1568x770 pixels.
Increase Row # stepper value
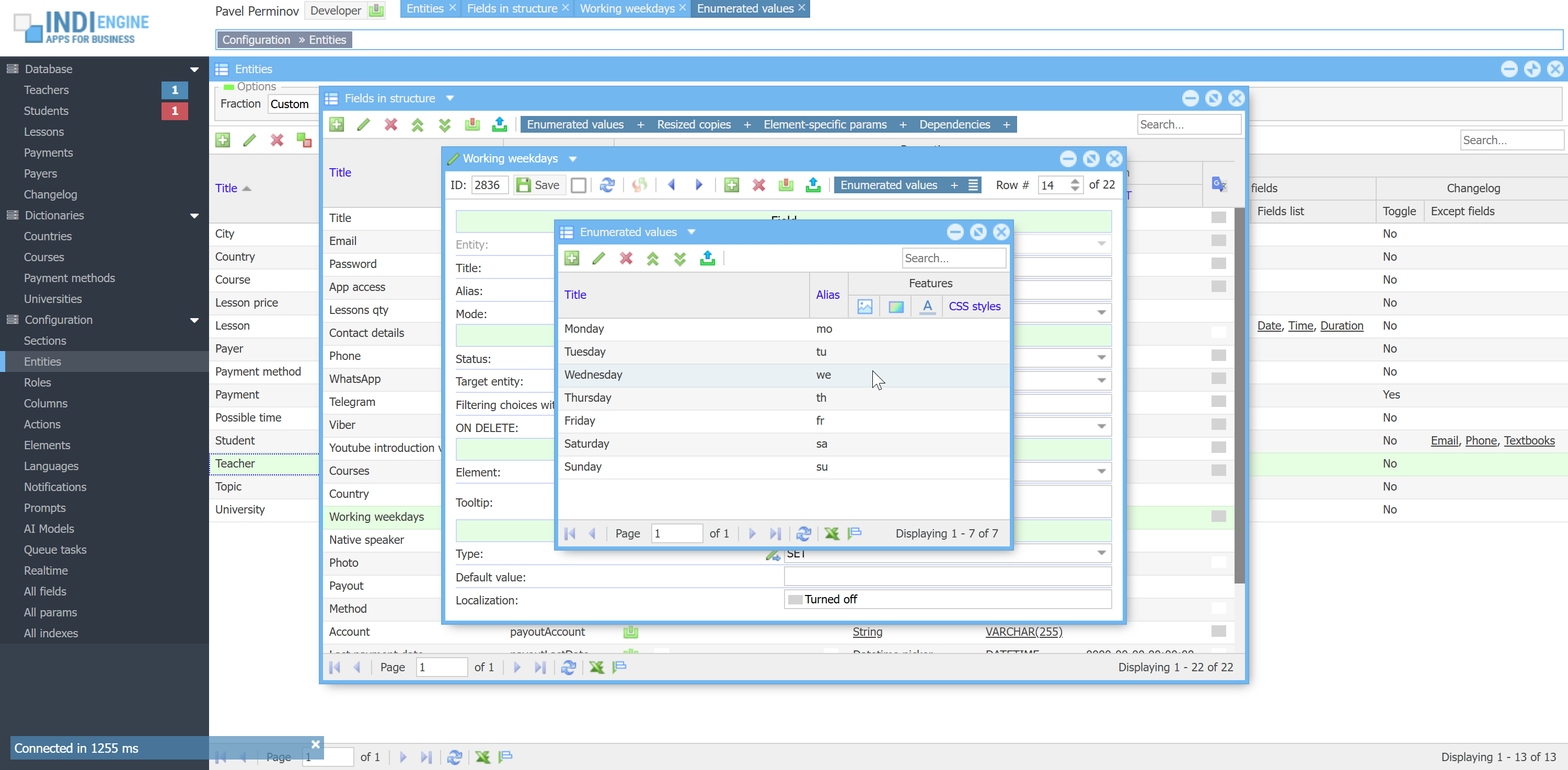[1075, 181]
